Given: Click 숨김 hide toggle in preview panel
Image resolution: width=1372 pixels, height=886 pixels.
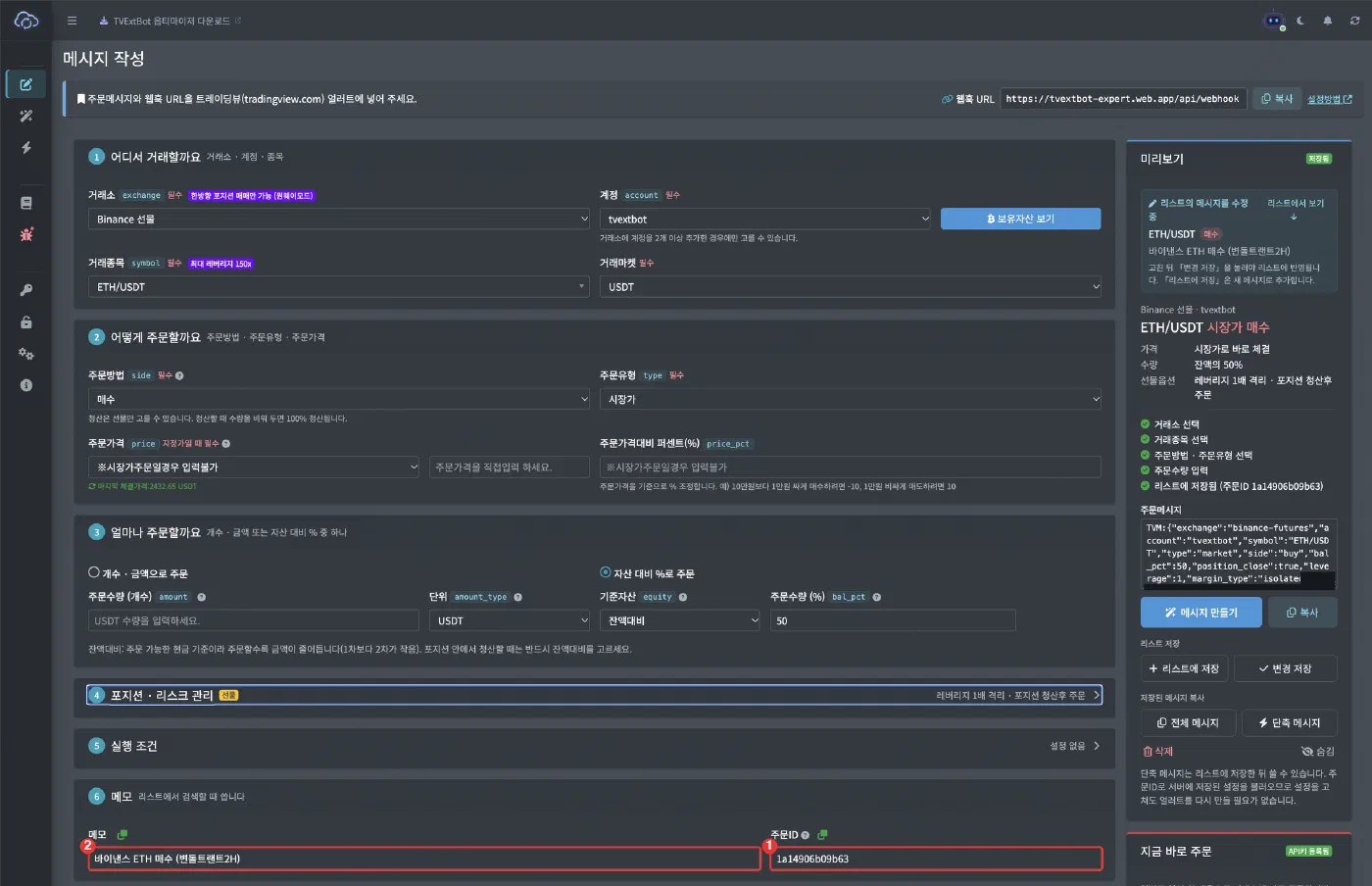Looking at the screenshot, I should tap(1318, 751).
